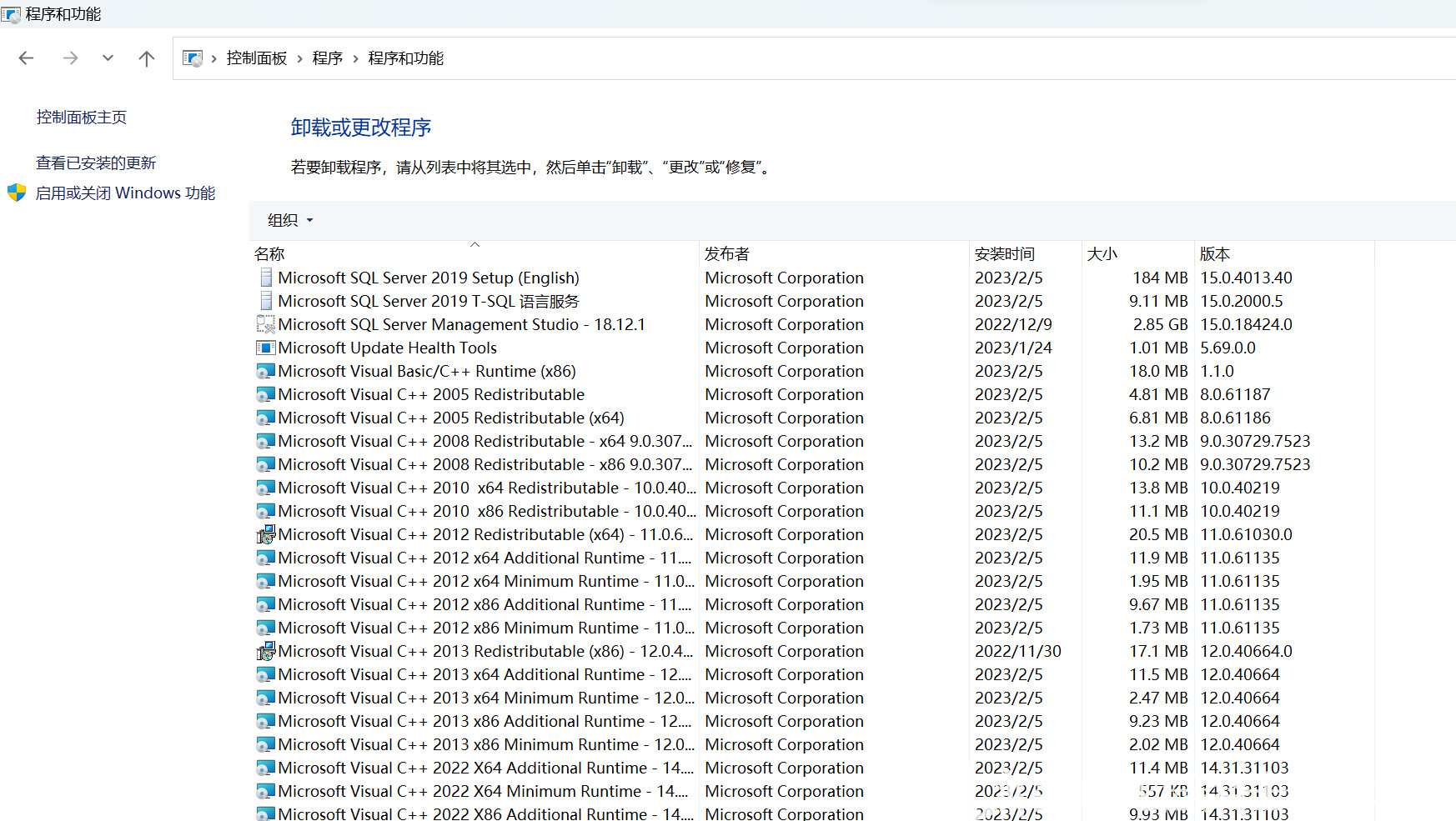The height and width of the screenshot is (821, 1456).
Task: Click the 2.85 GB size value
Action: point(1160,324)
